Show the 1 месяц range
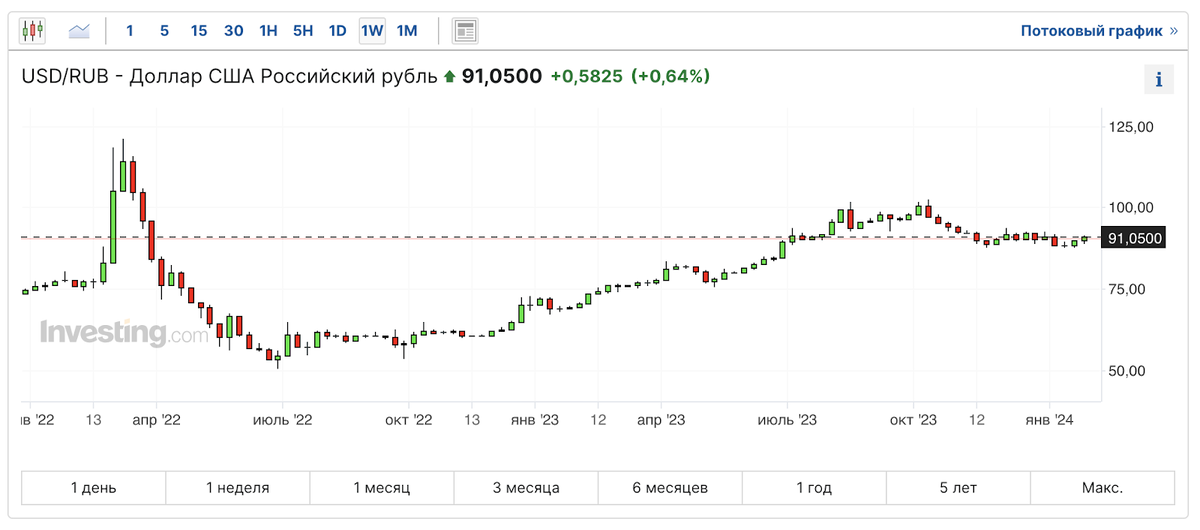The width and height of the screenshot is (1200, 530). click(x=382, y=488)
